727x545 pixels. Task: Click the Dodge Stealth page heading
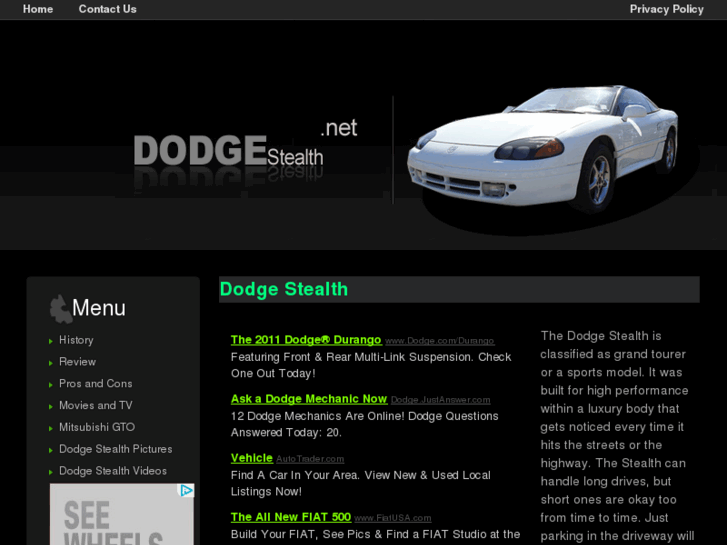pos(284,289)
